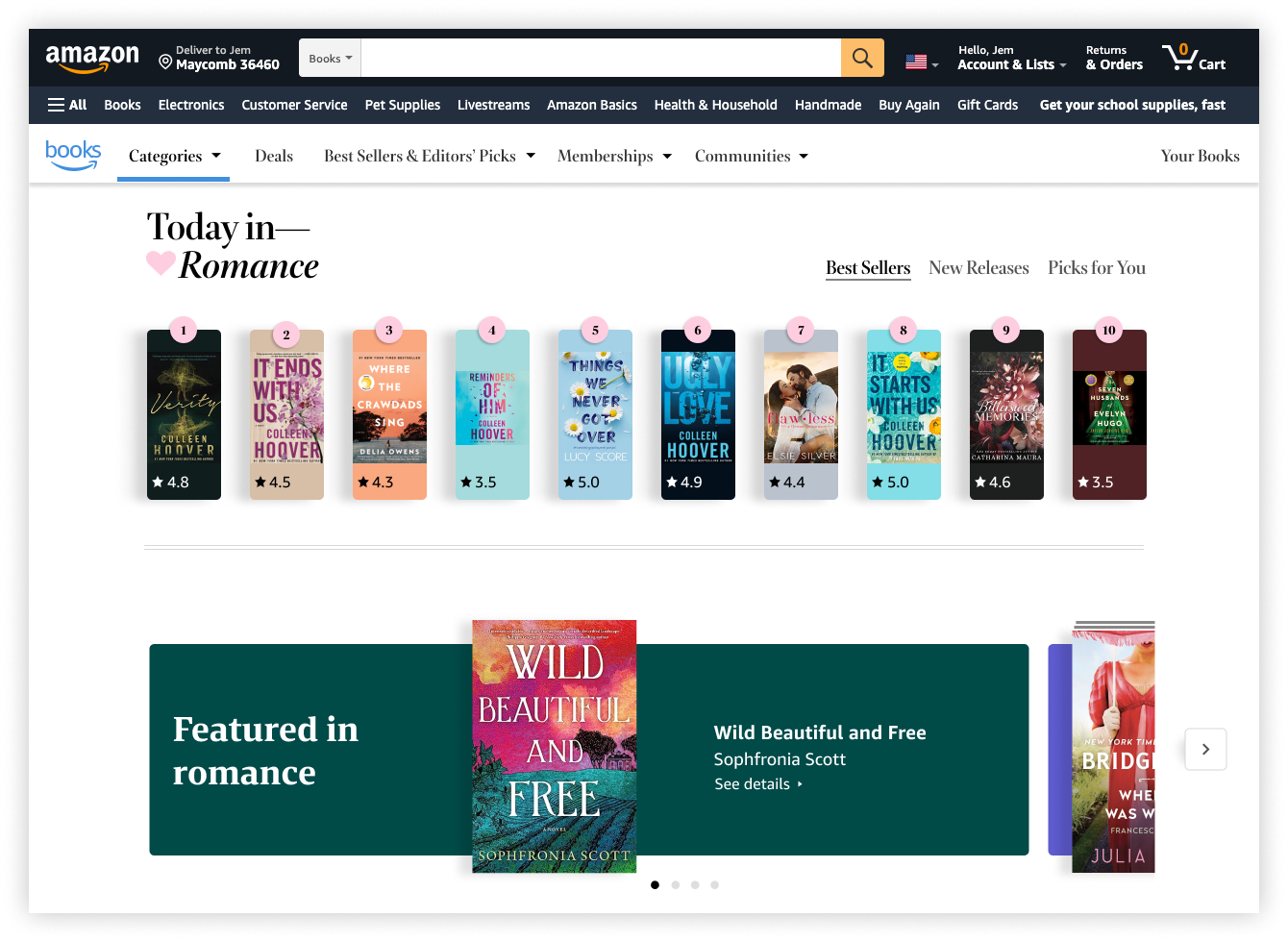
Task: Click the Wild Beautiful and Free title
Action: (x=820, y=732)
